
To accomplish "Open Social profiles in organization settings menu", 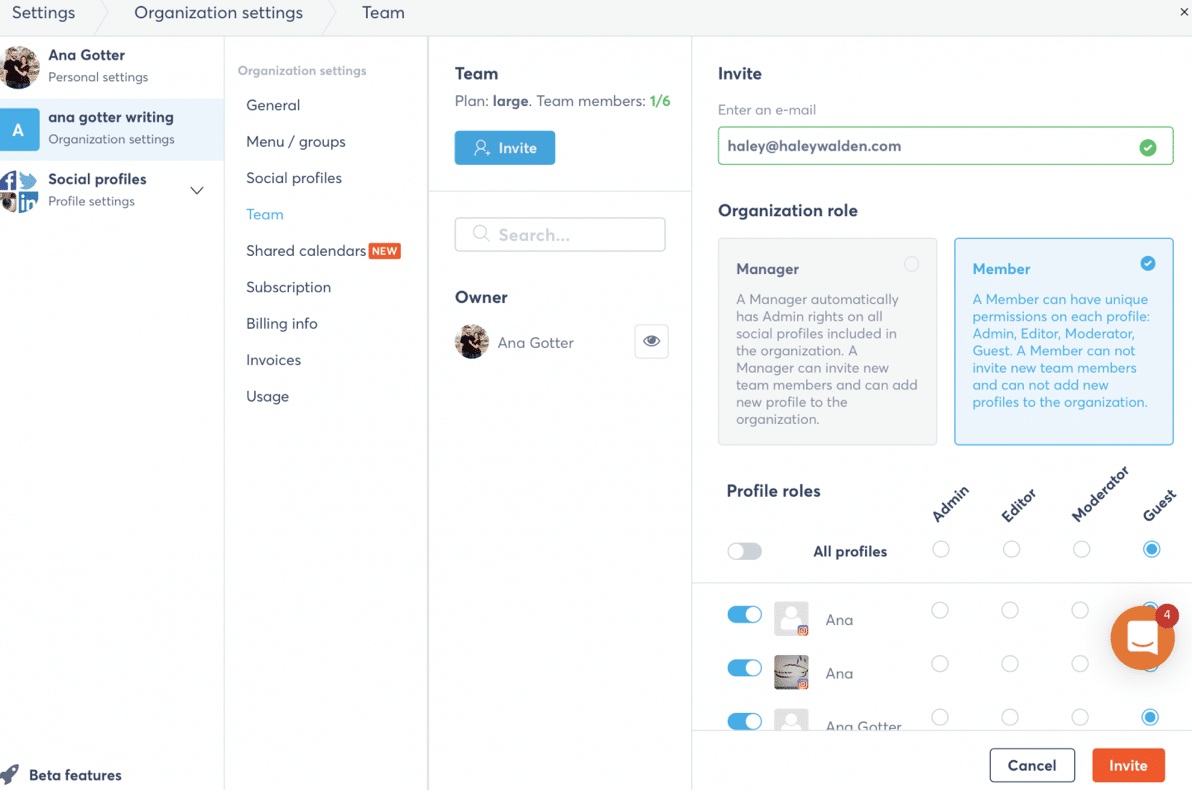I will point(293,178).
